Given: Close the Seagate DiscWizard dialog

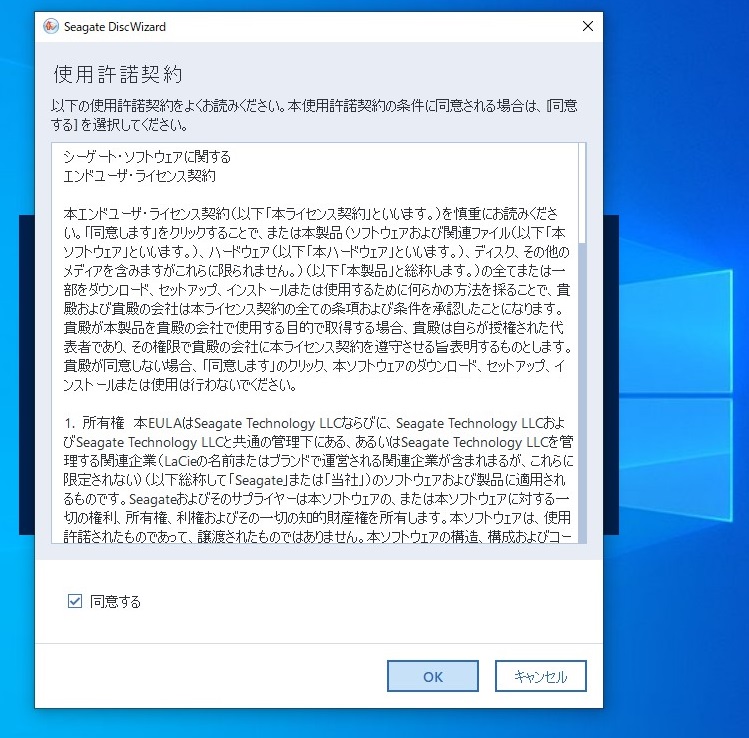Looking at the screenshot, I should (588, 26).
